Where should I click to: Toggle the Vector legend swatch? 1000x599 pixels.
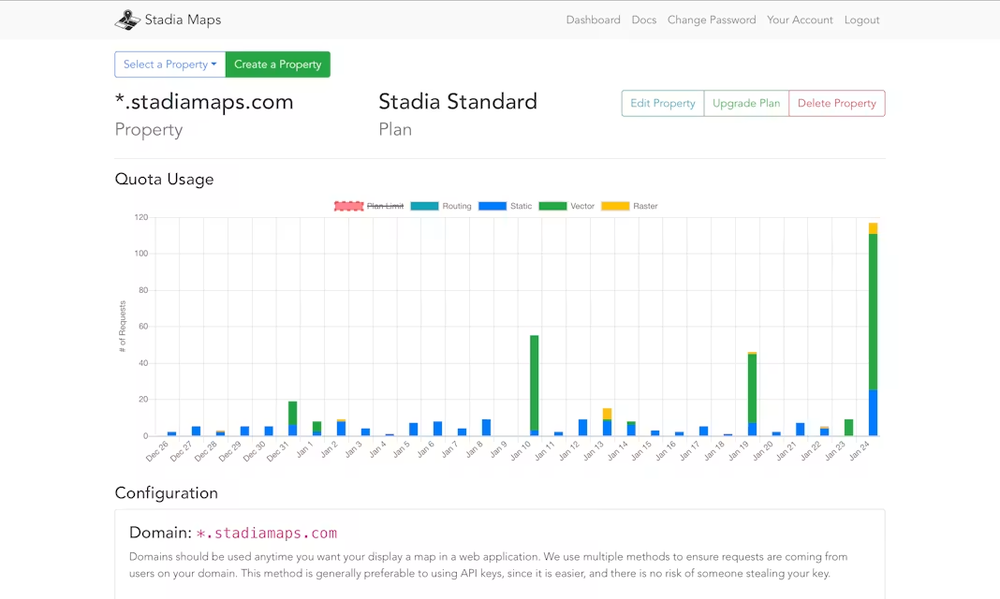coord(552,206)
